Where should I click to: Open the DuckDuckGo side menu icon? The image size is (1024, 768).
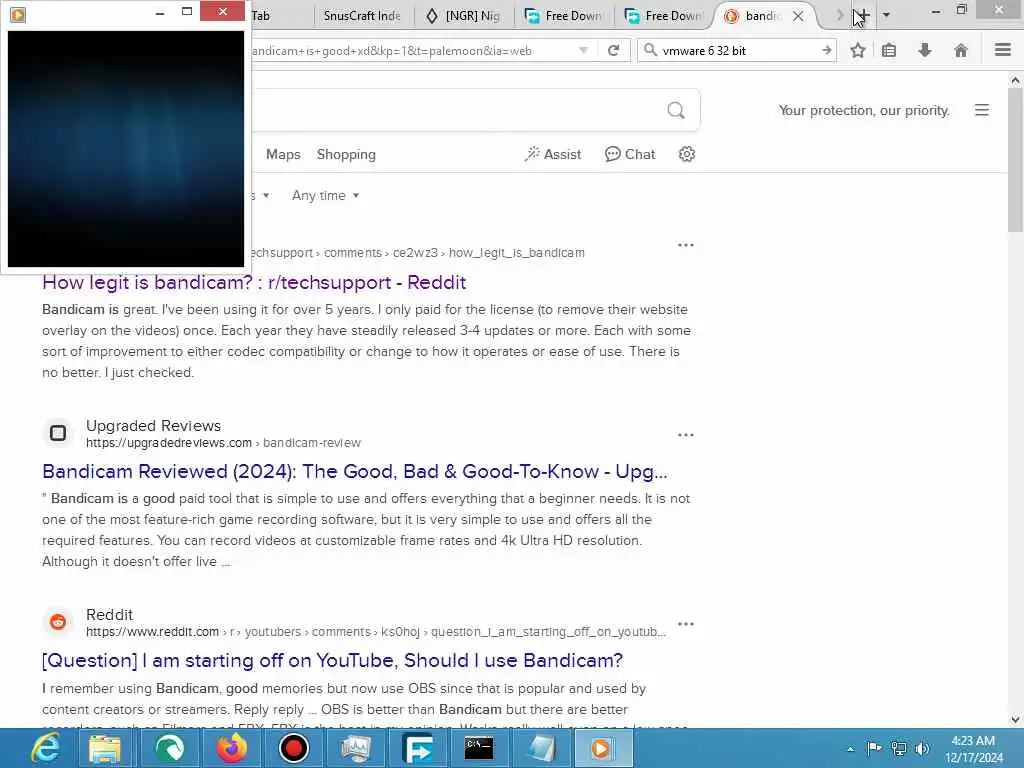(x=982, y=110)
